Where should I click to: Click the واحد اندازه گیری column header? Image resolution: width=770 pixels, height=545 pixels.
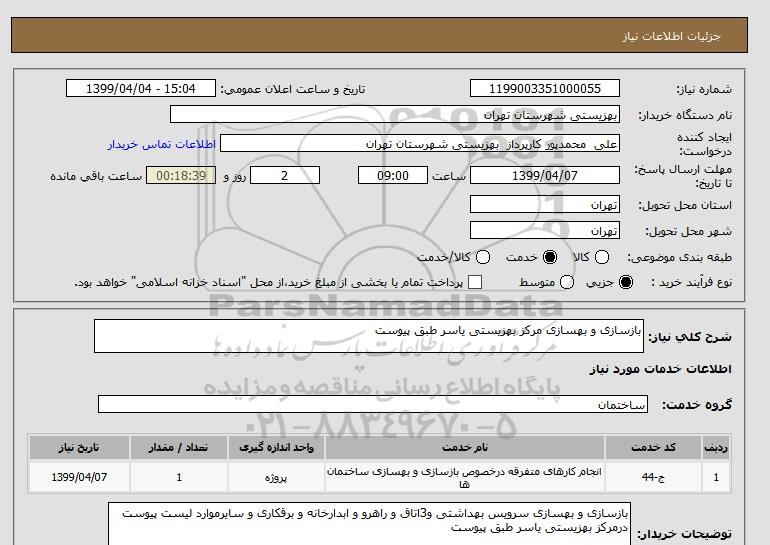pos(276,447)
